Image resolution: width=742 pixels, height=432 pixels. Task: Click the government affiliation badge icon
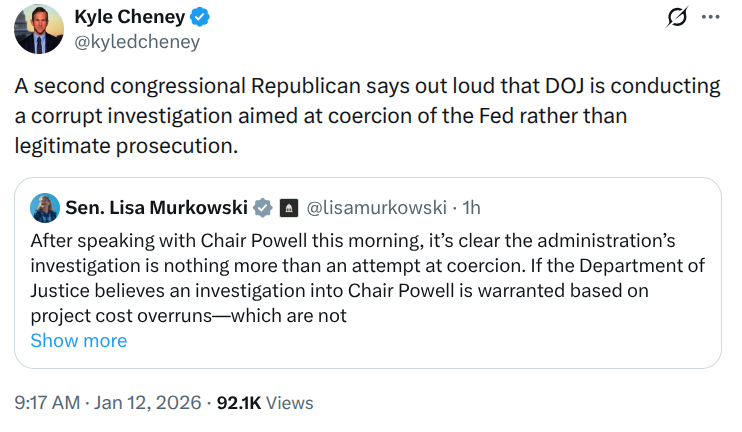coord(287,208)
